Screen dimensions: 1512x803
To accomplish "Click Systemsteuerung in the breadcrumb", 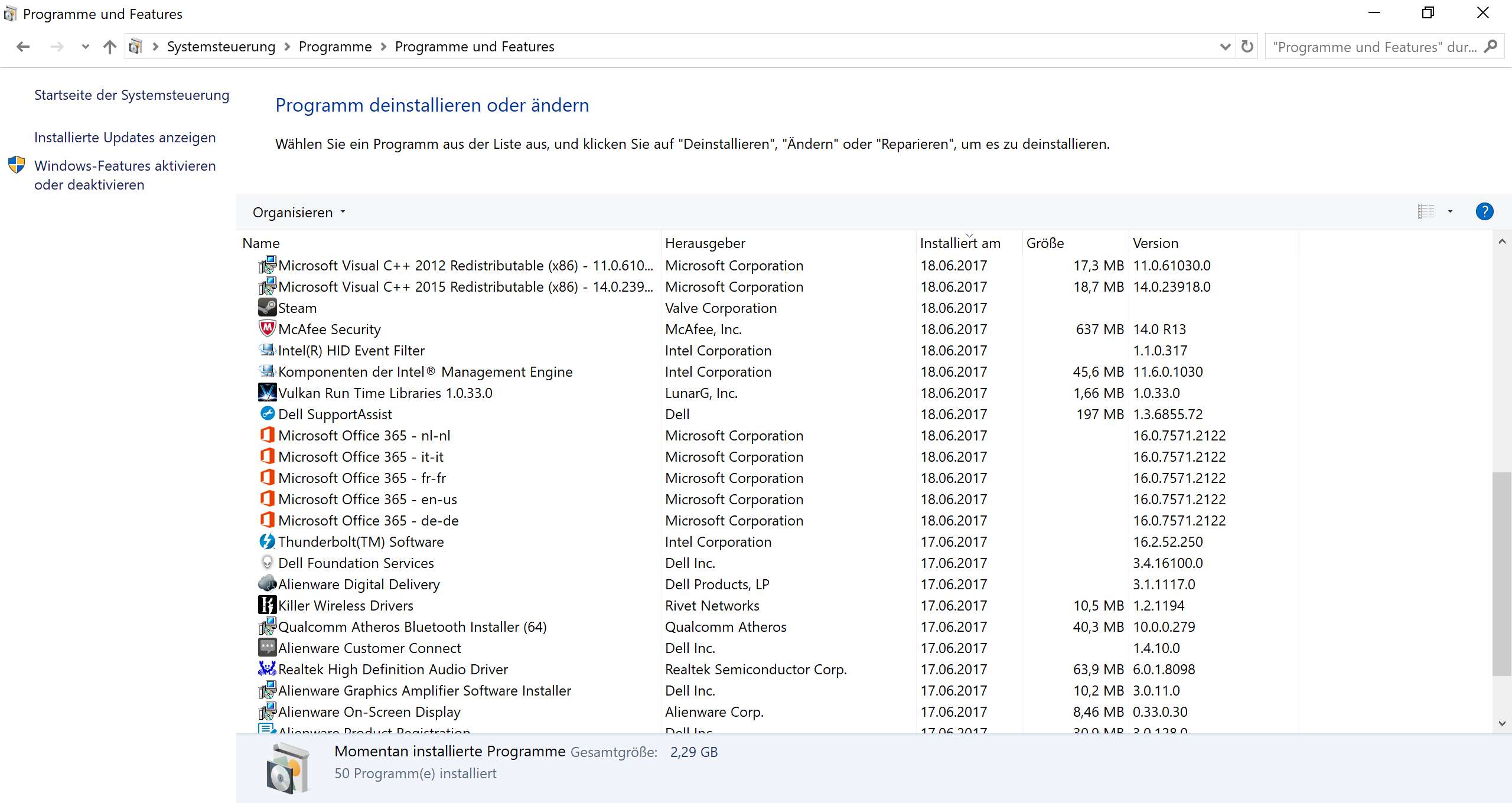I will click(x=221, y=47).
